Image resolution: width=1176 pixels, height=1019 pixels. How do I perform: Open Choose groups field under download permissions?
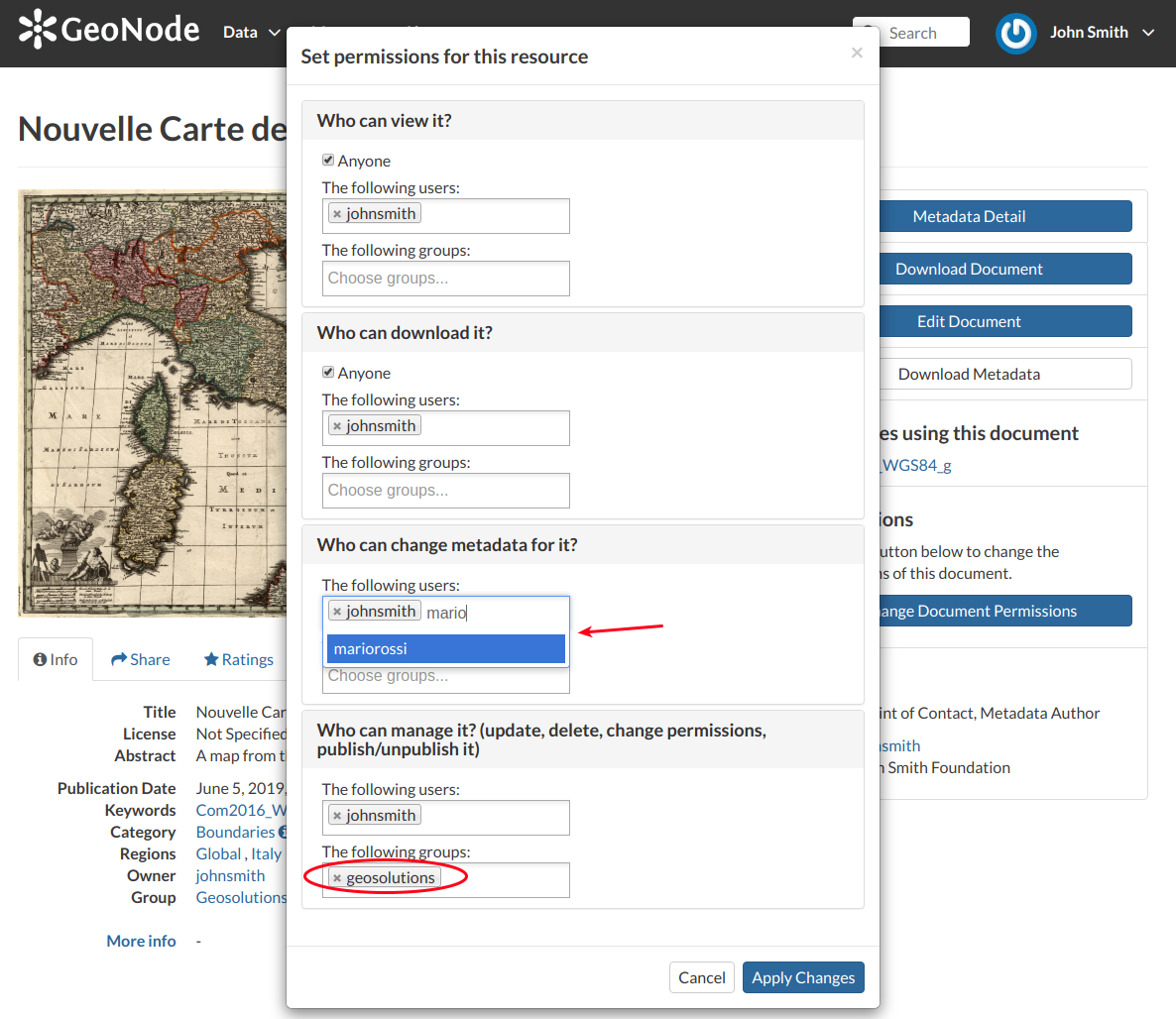pos(445,491)
